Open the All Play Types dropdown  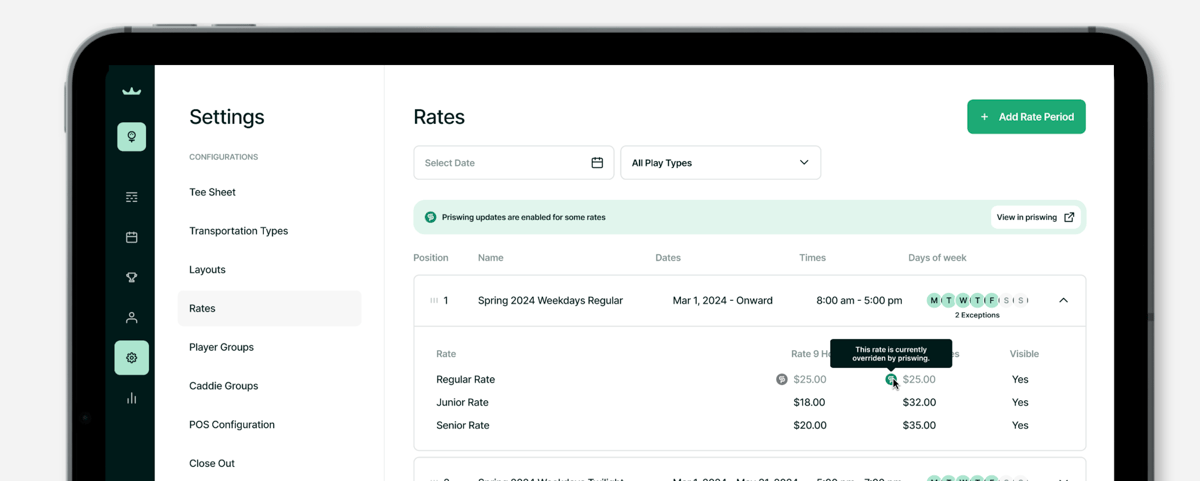720,163
